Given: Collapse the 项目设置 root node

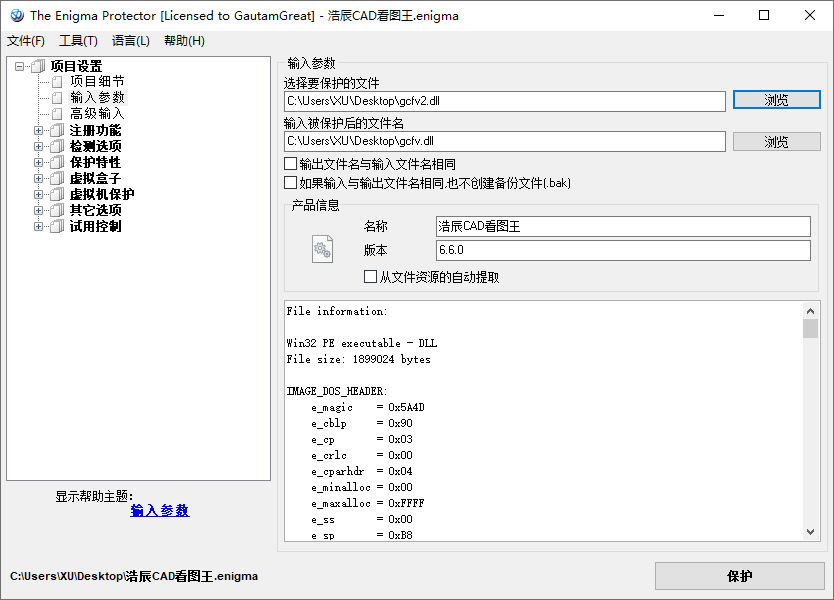Looking at the screenshot, I should tap(20, 65).
